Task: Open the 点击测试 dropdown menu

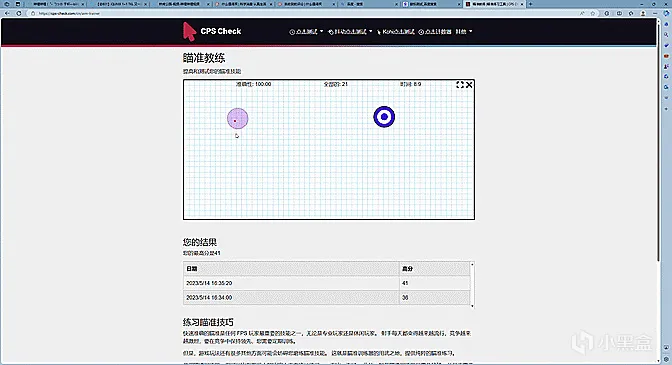Action: 306,32
